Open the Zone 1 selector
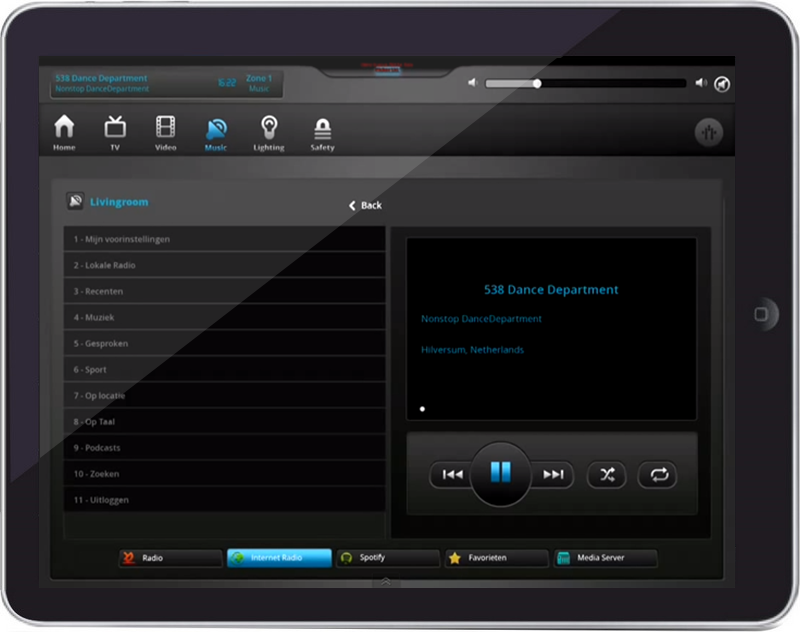 coord(258,83)
